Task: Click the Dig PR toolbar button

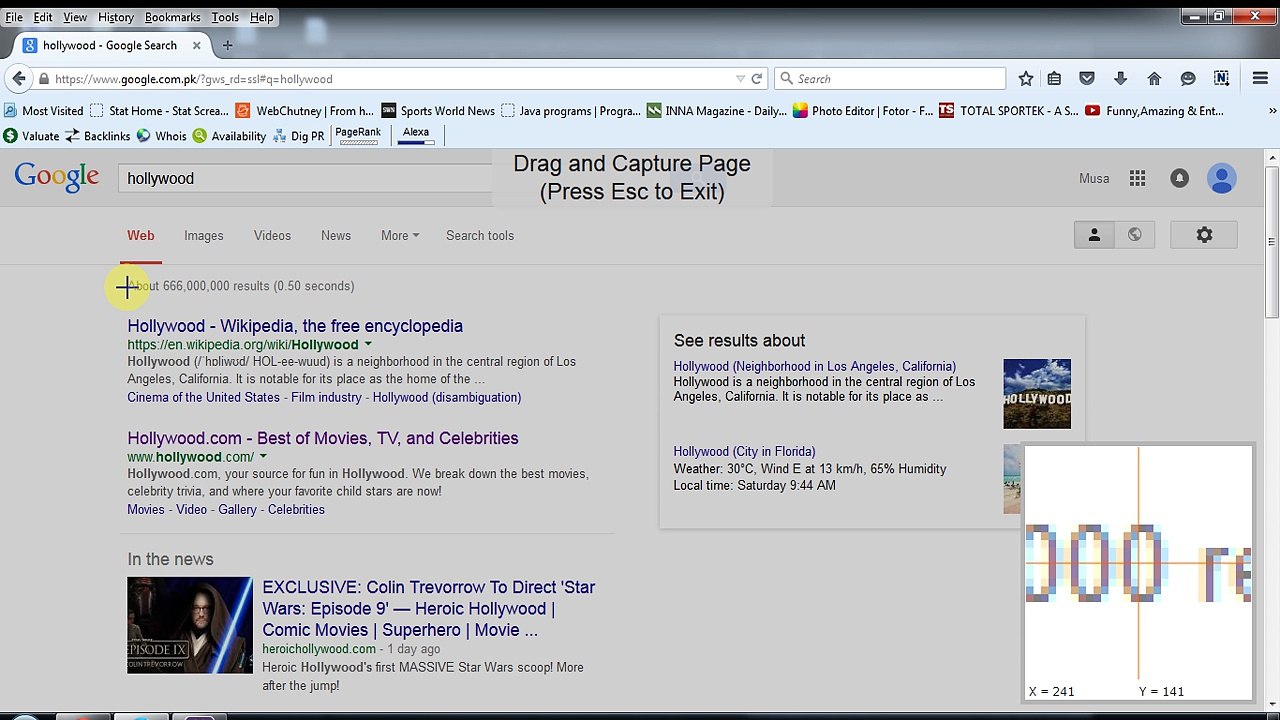Action: [x=298, y=136]
